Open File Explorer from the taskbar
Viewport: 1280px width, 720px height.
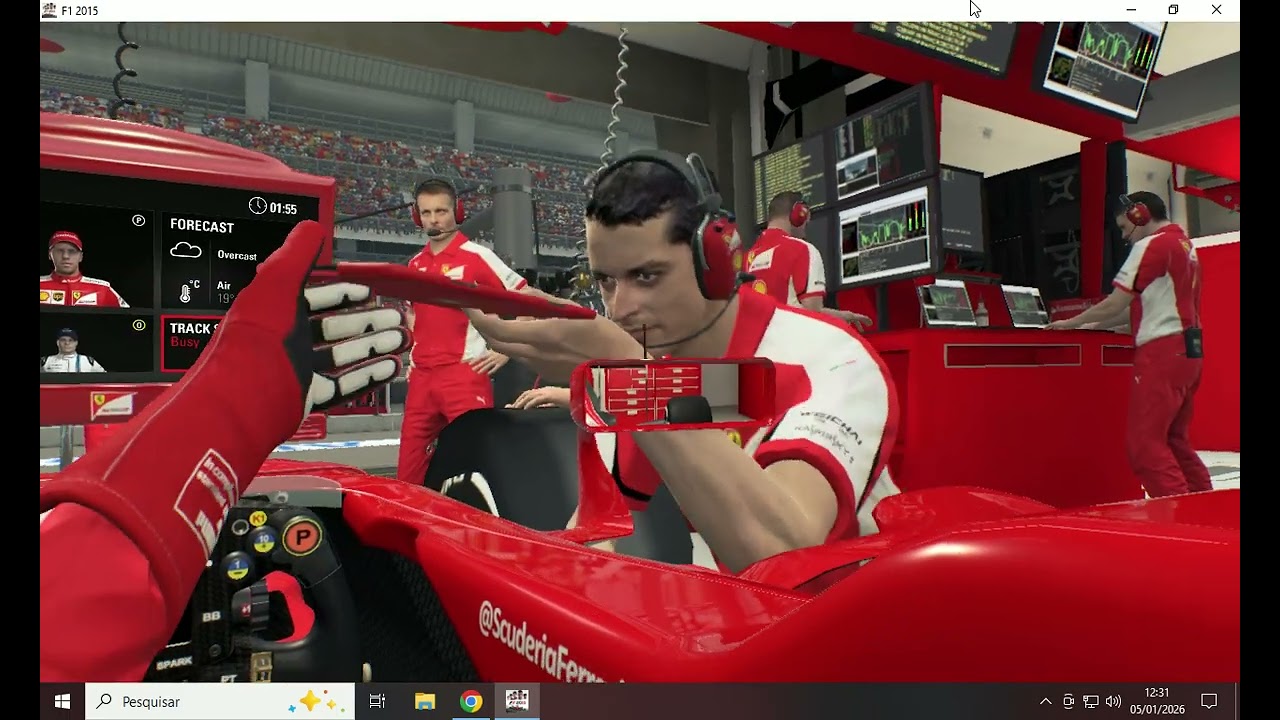[x=425, y=702]
